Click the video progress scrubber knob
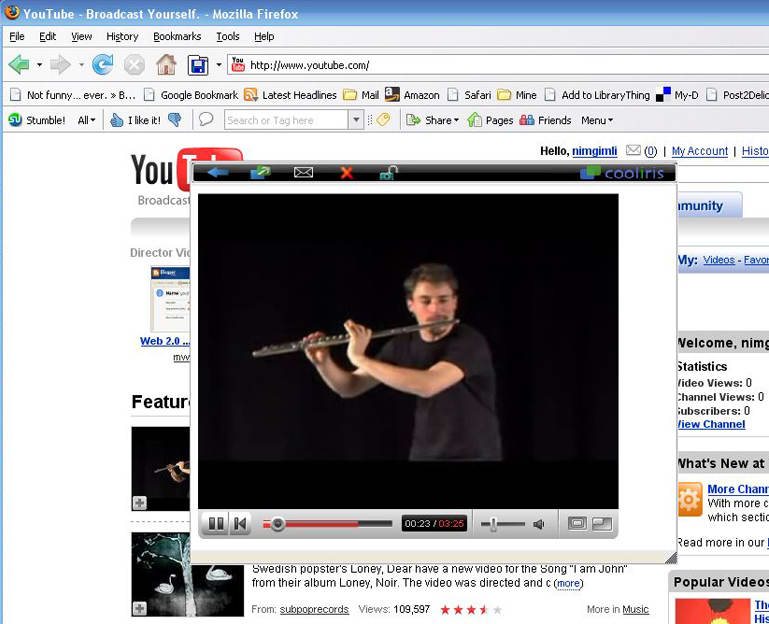 tap(278, 524)
